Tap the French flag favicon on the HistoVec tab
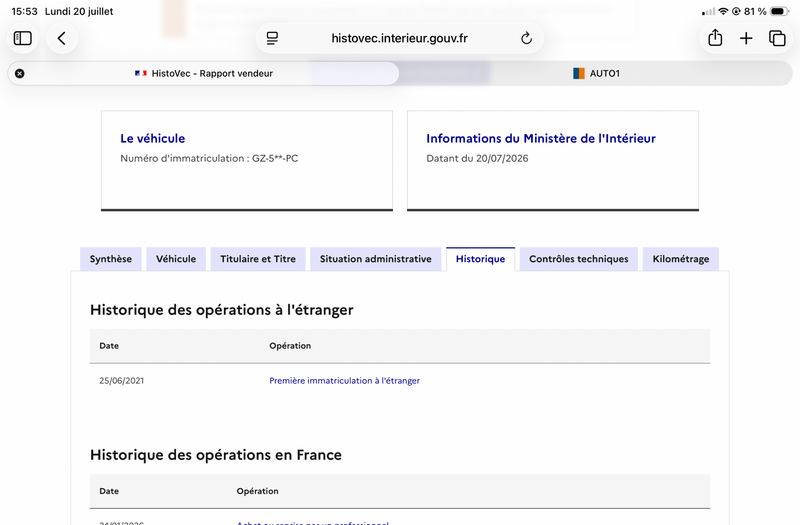This screenshot has height=525, width=800. (141, 73)
